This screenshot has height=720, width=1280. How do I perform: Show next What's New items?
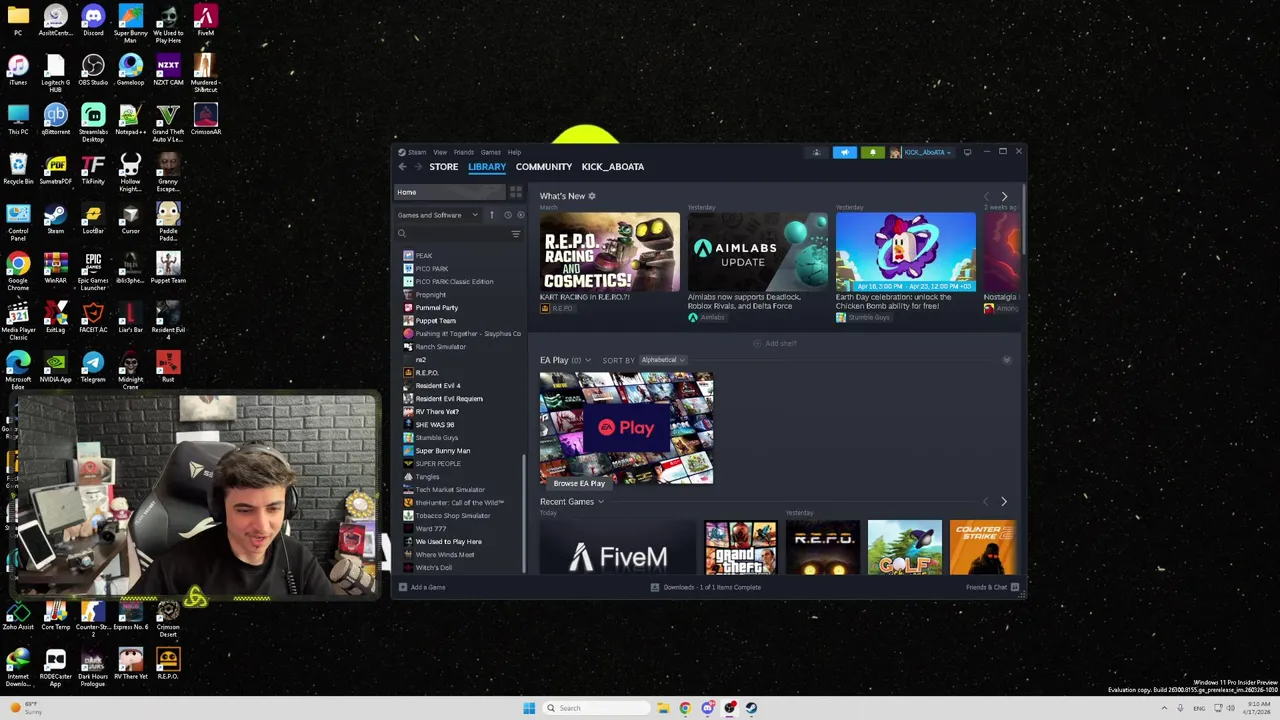click(x=1004, y=196)
